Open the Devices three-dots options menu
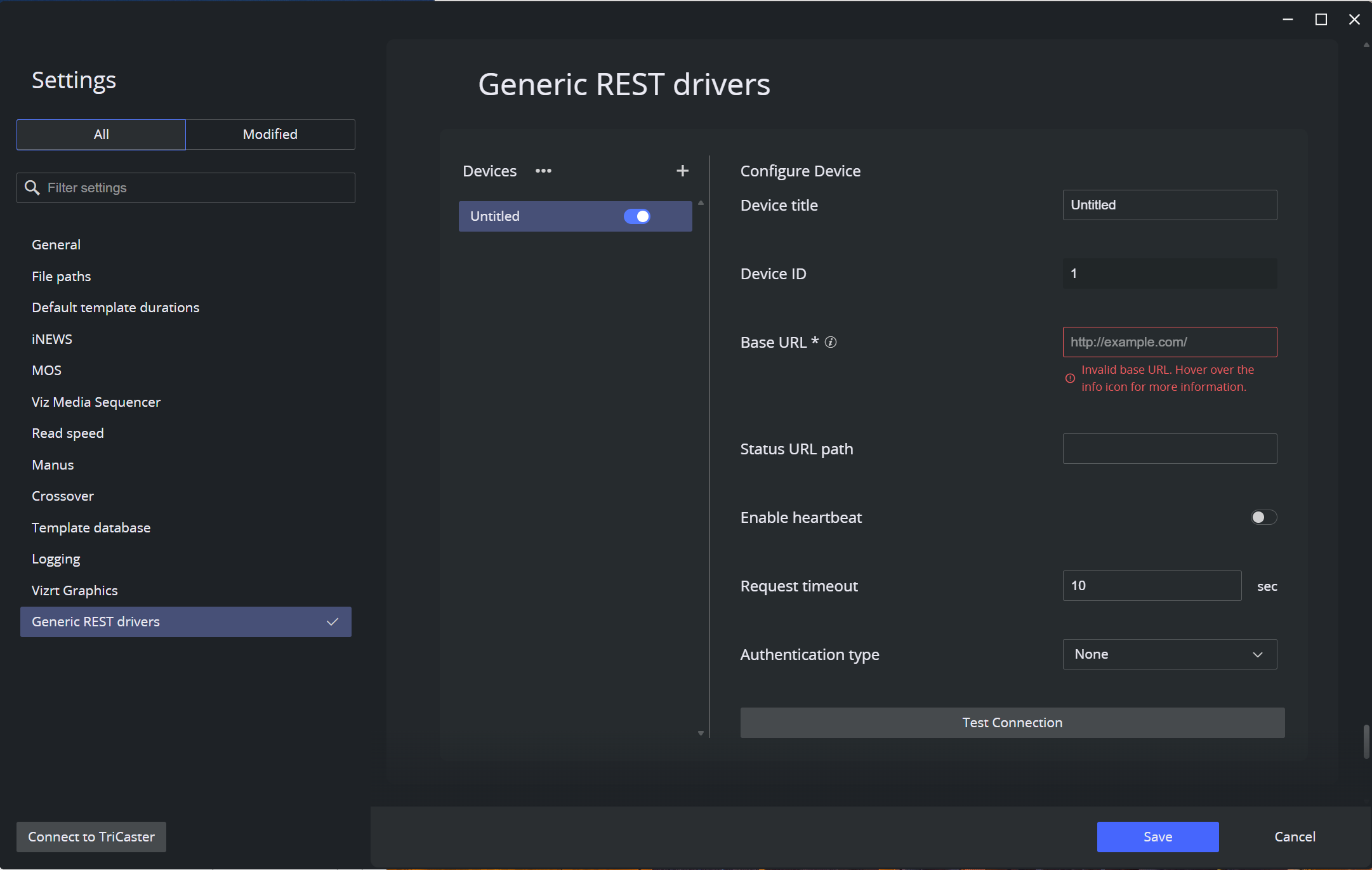 543,171
